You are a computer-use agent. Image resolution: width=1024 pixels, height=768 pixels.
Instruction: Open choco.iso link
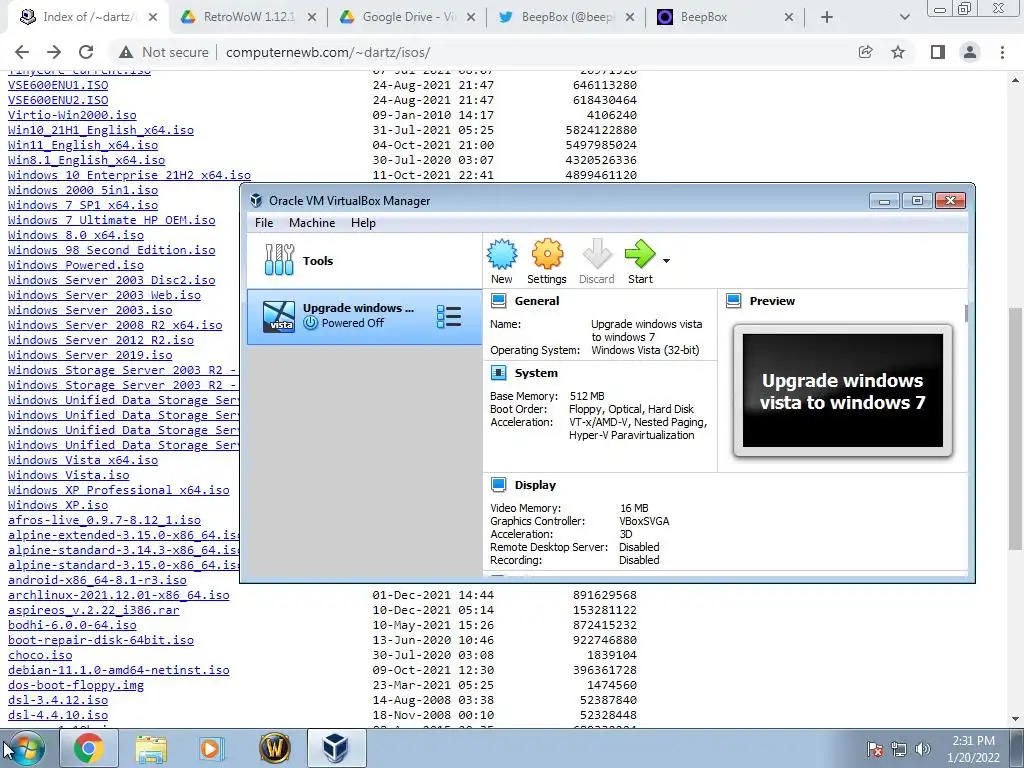click(40, 655)
